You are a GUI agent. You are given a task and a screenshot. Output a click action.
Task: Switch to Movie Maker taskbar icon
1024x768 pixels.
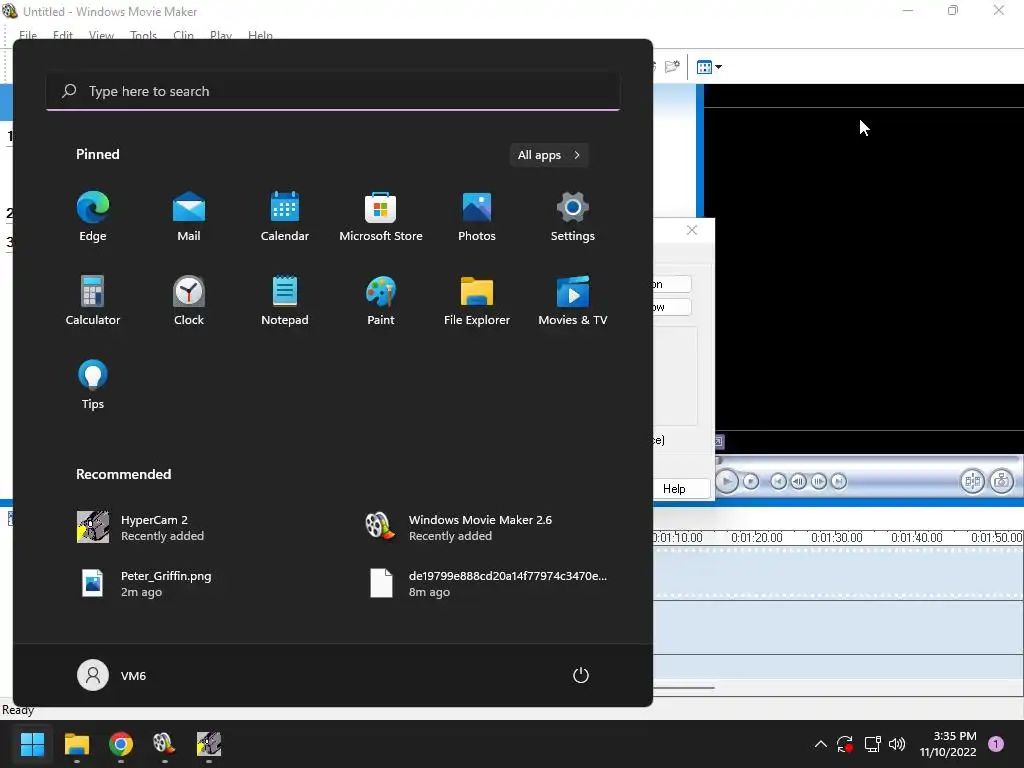165,744
